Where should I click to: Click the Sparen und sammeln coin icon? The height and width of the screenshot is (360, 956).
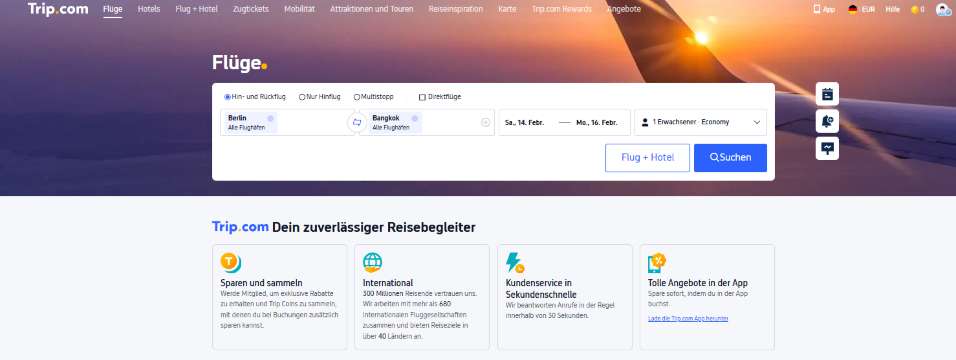click(230, 262)
